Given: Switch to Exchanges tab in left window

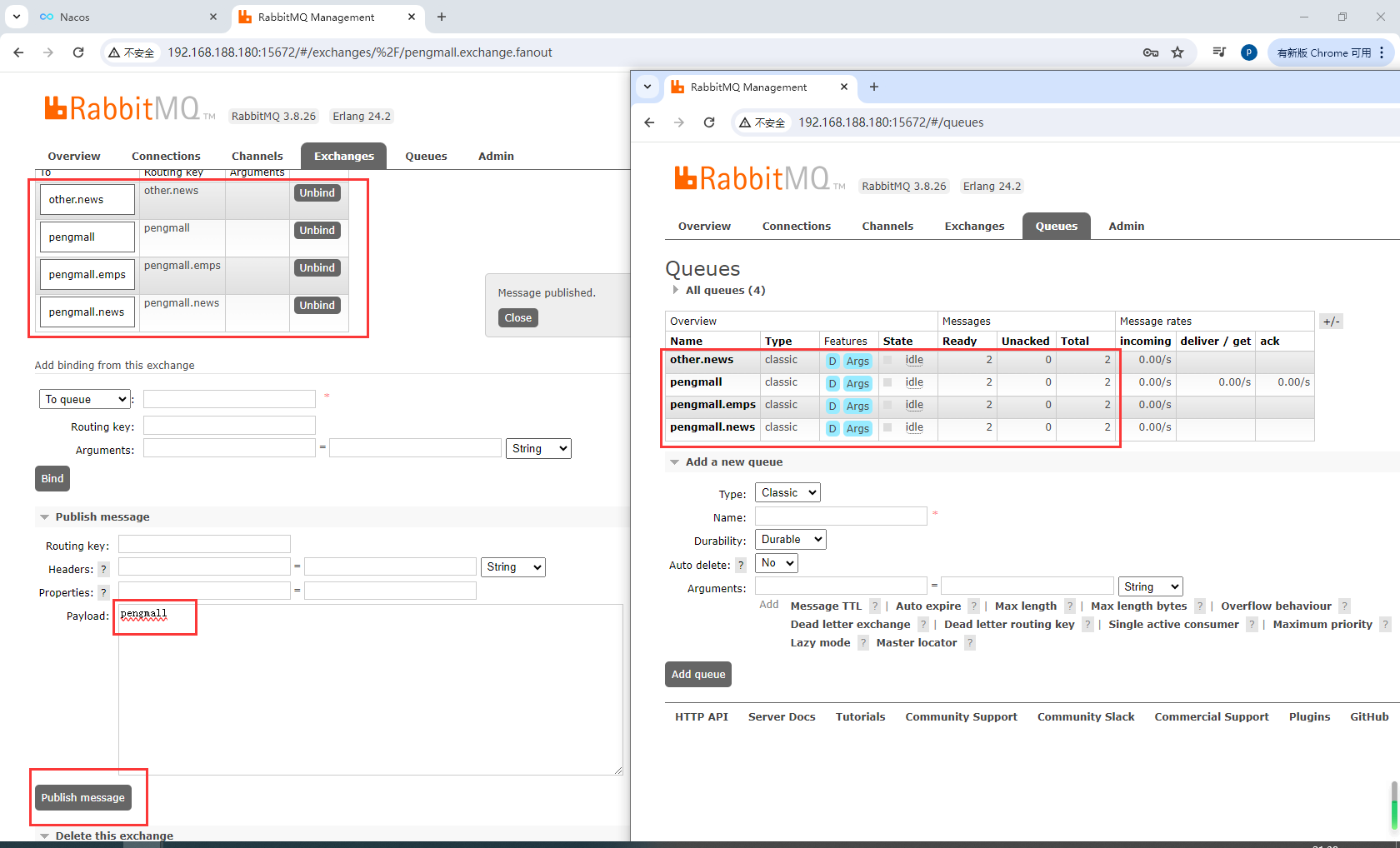Looking at the screenshot, I should [x=344, y=156].
